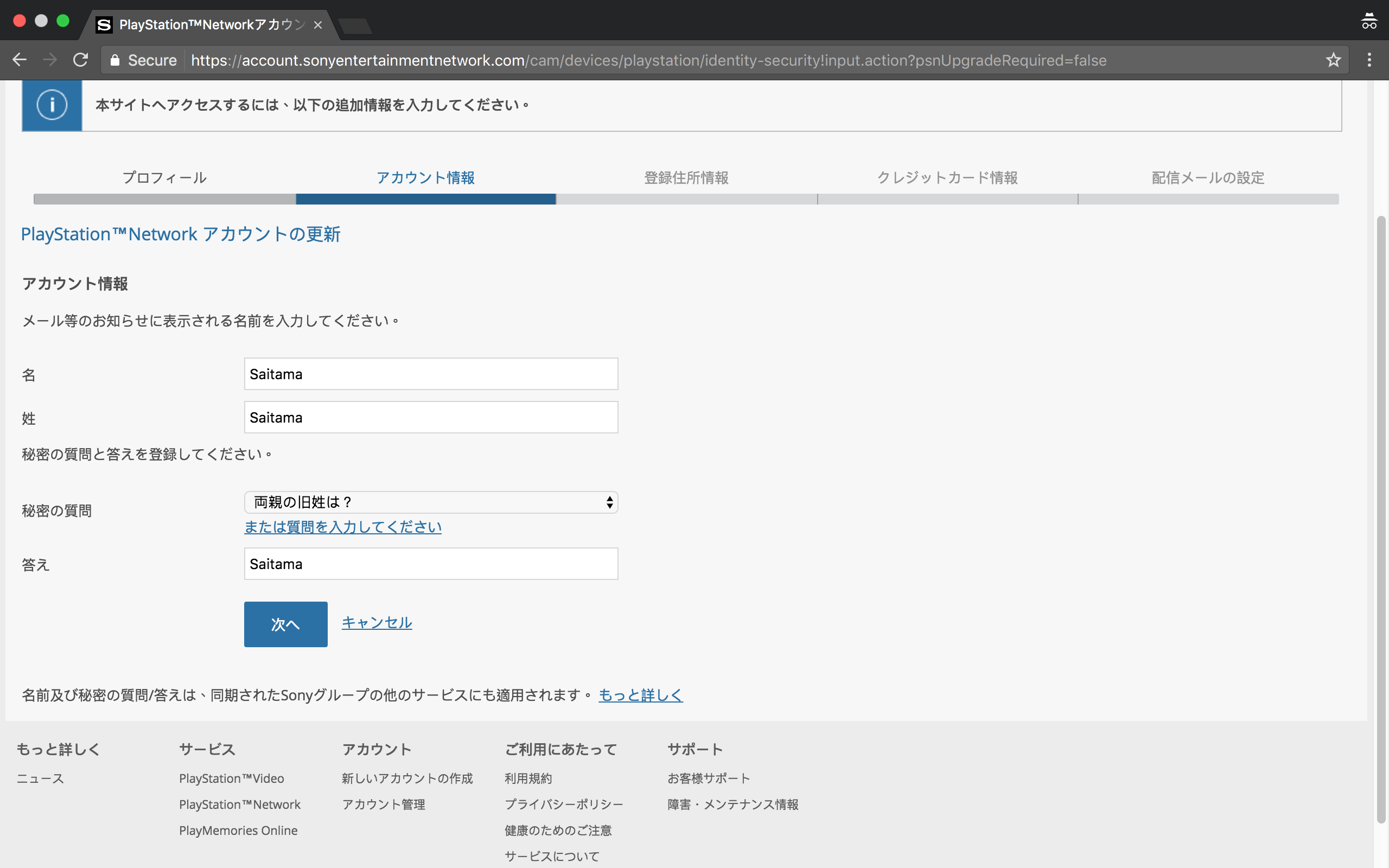The width and height of the screenshot is (1389, 868).
Task: Click the Secure padlock icon
Action: (x=115, y=60)
